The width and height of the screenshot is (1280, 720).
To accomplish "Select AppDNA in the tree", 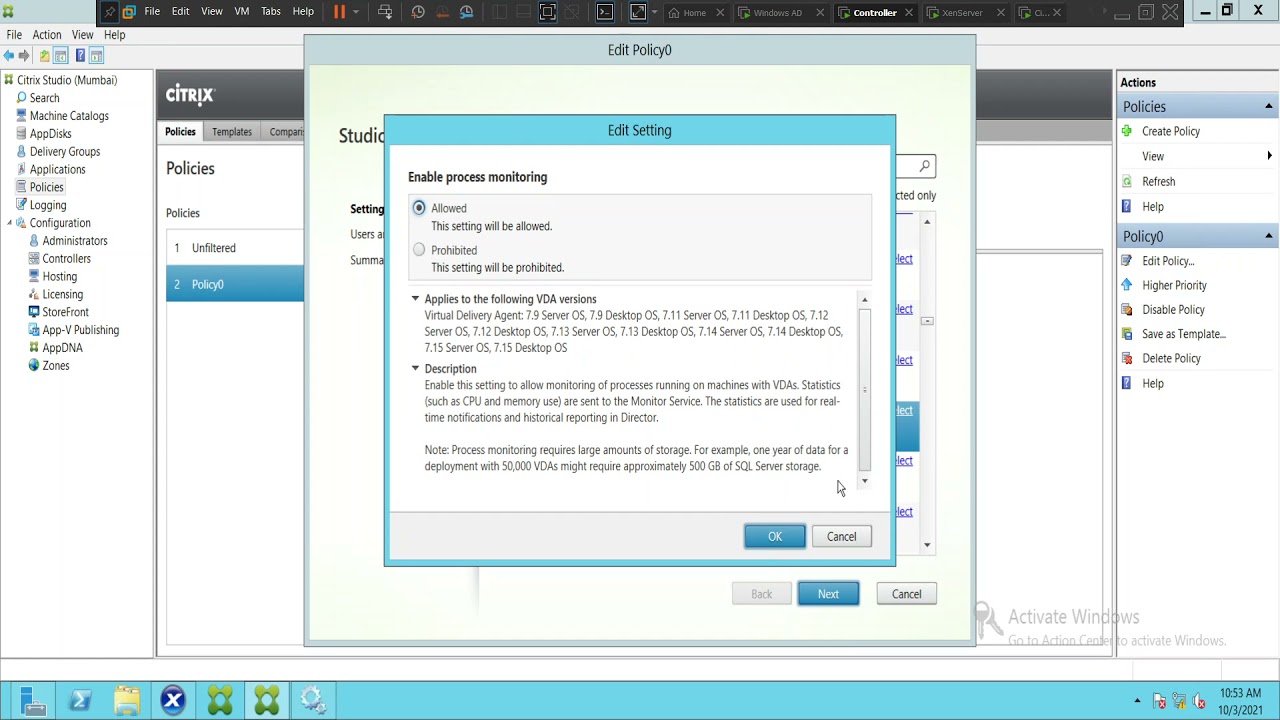I will pyautogui.click(x=62, y=348).
